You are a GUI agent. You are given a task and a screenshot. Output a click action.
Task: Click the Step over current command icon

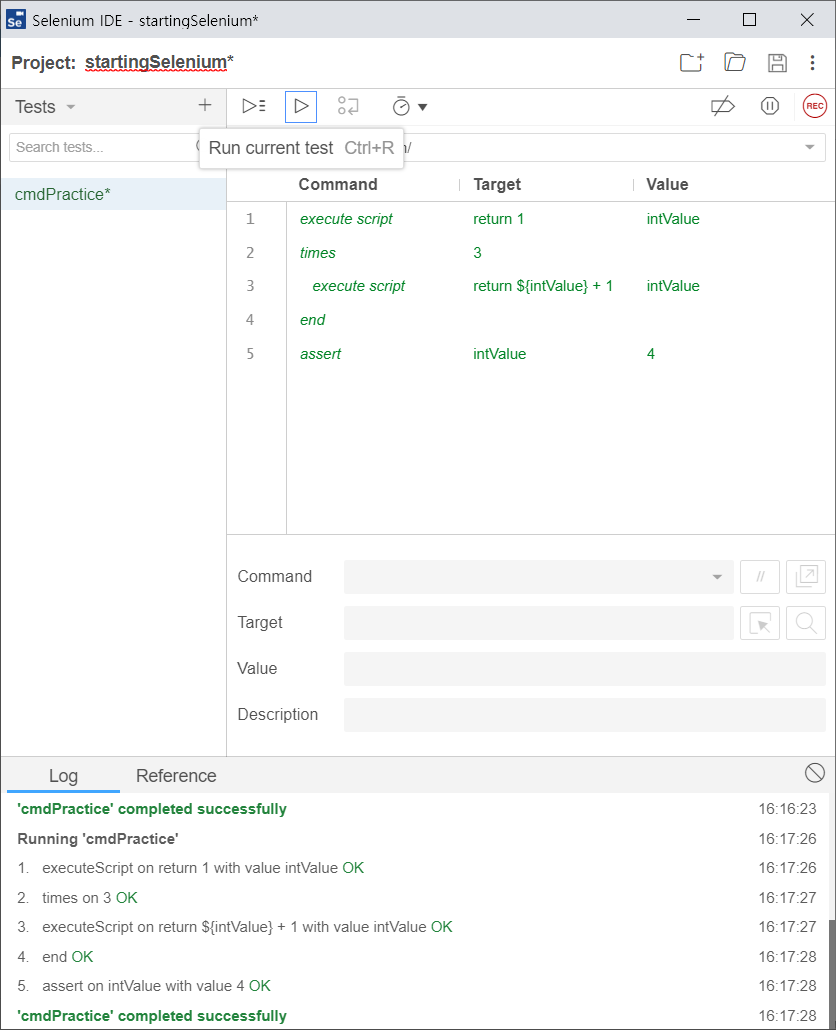coord(348,106)
